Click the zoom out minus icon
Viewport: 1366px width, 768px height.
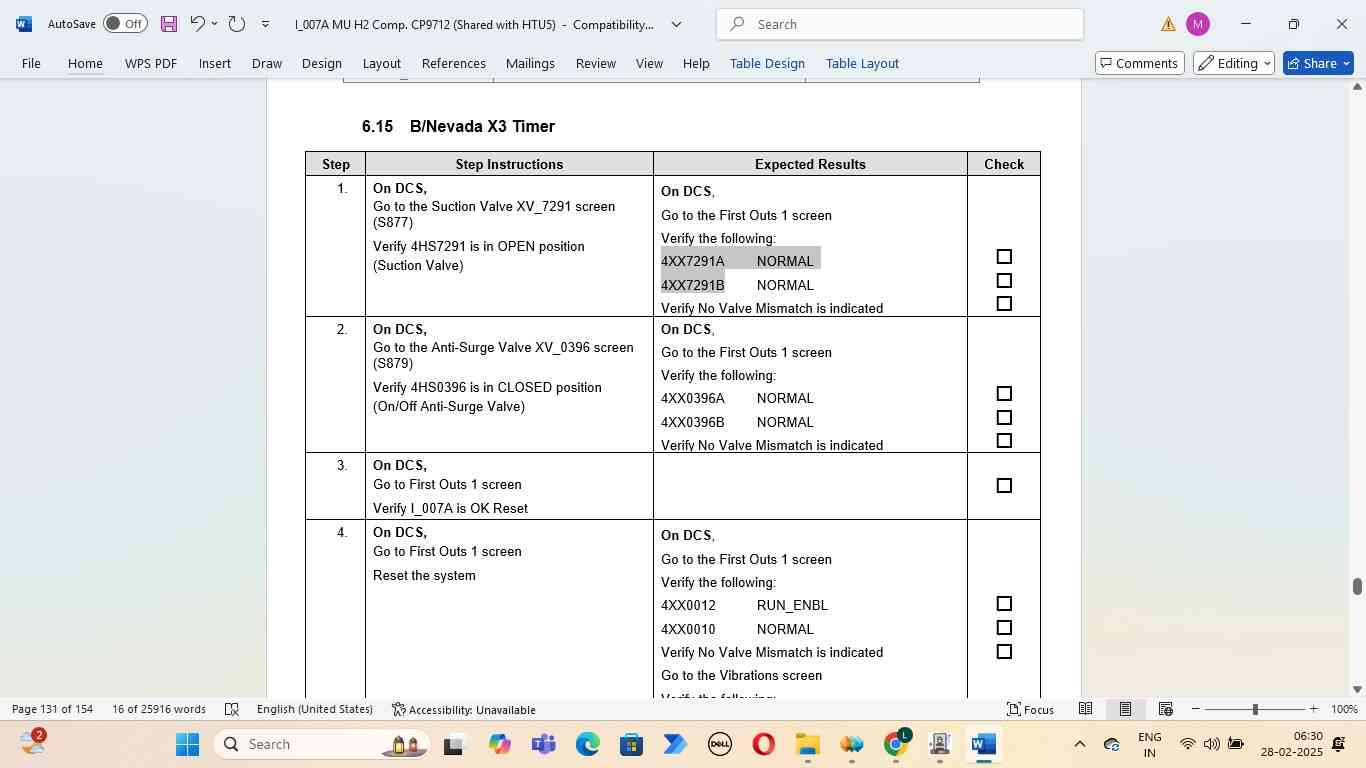[1196, 709]
